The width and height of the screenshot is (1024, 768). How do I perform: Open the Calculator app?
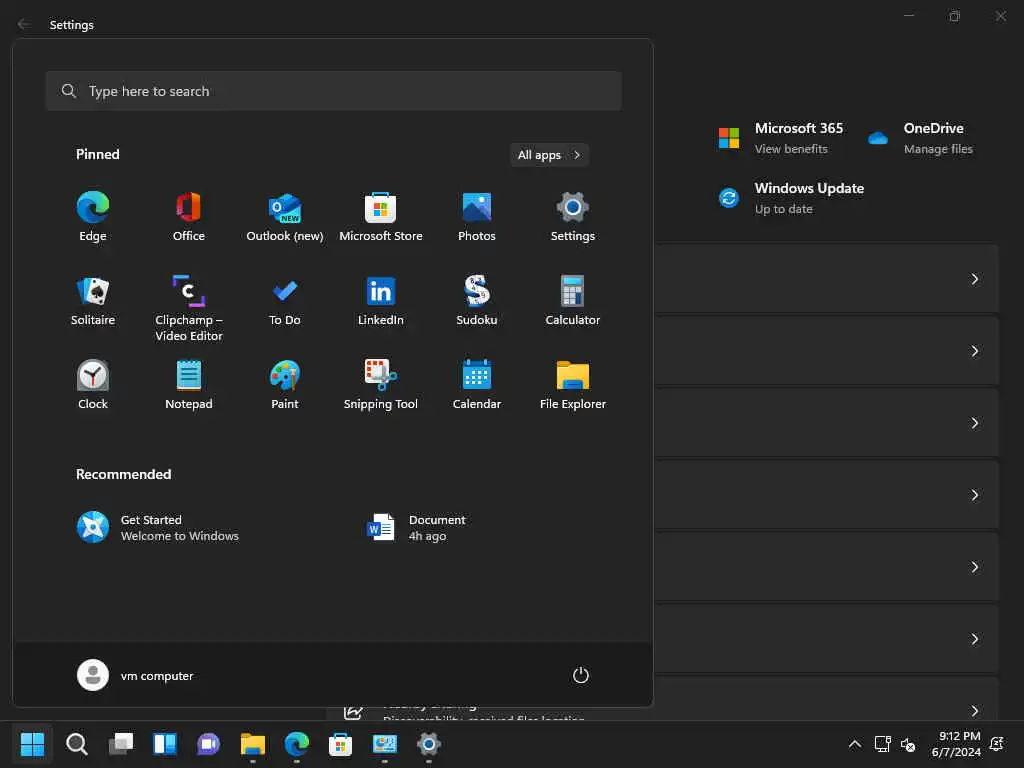pos(573,301)
